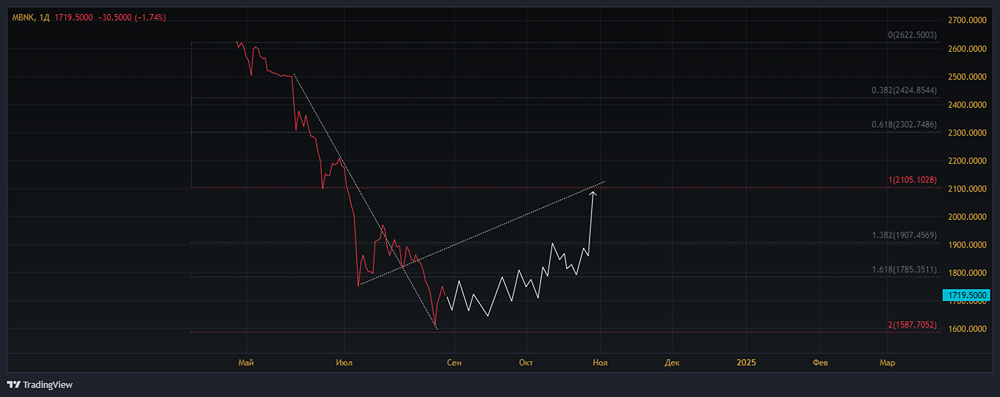The height and width of the screenshot is (397, 1000).
Task: Click the Фев time axis label
Action: (820, 363)
